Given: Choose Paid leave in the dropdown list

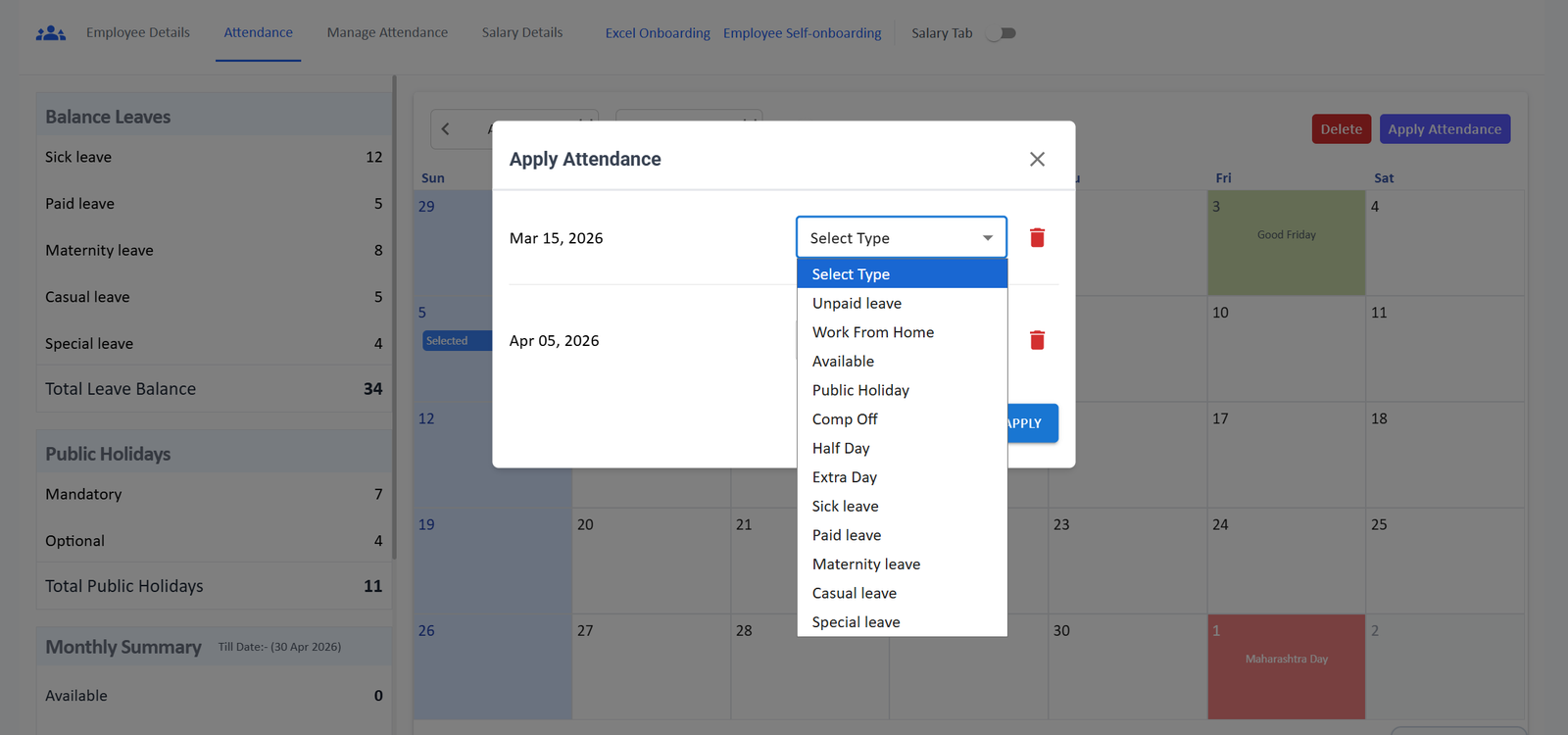Looking at the screenshot, I should tap(903, 535).
